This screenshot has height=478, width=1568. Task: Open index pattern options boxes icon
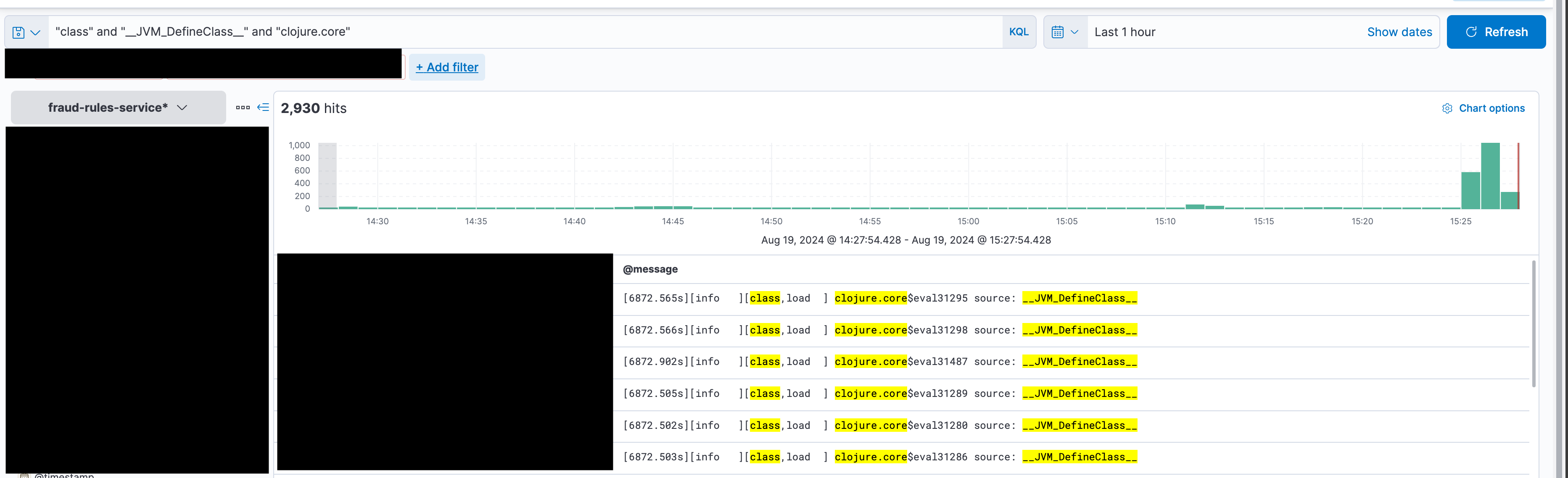[243, 107]
